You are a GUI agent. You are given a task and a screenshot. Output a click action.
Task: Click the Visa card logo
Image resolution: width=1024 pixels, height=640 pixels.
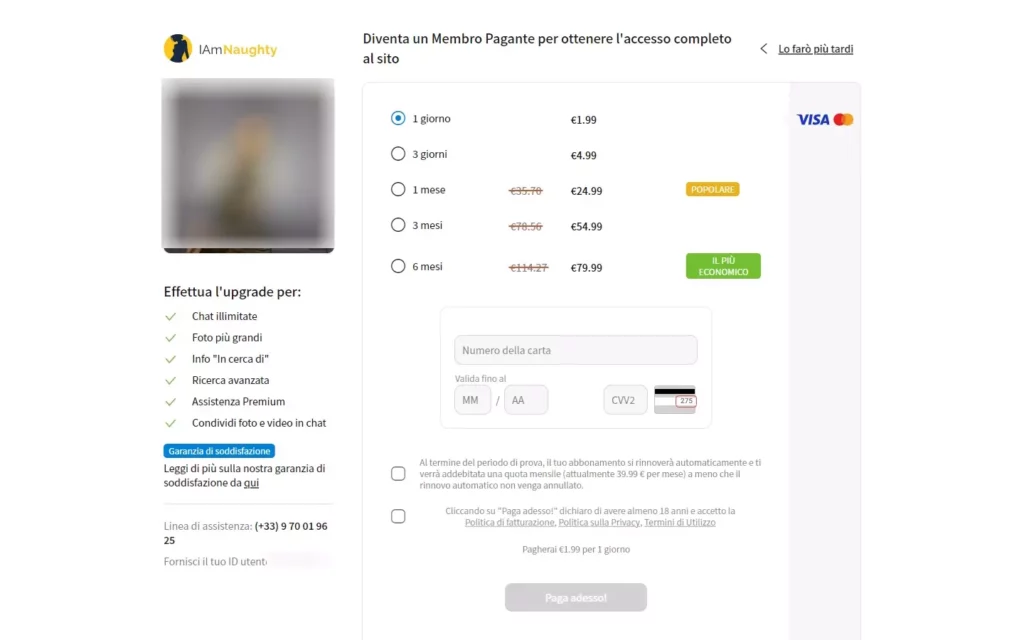(x=813, y=120)
